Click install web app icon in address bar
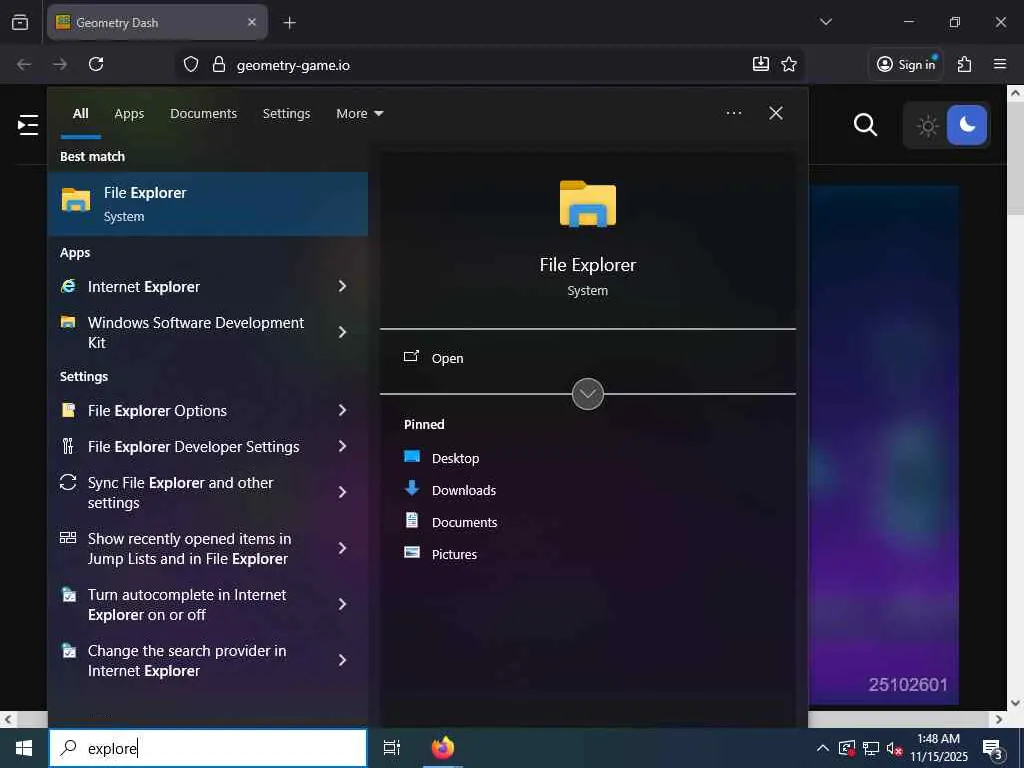 [x=761, y=64]
